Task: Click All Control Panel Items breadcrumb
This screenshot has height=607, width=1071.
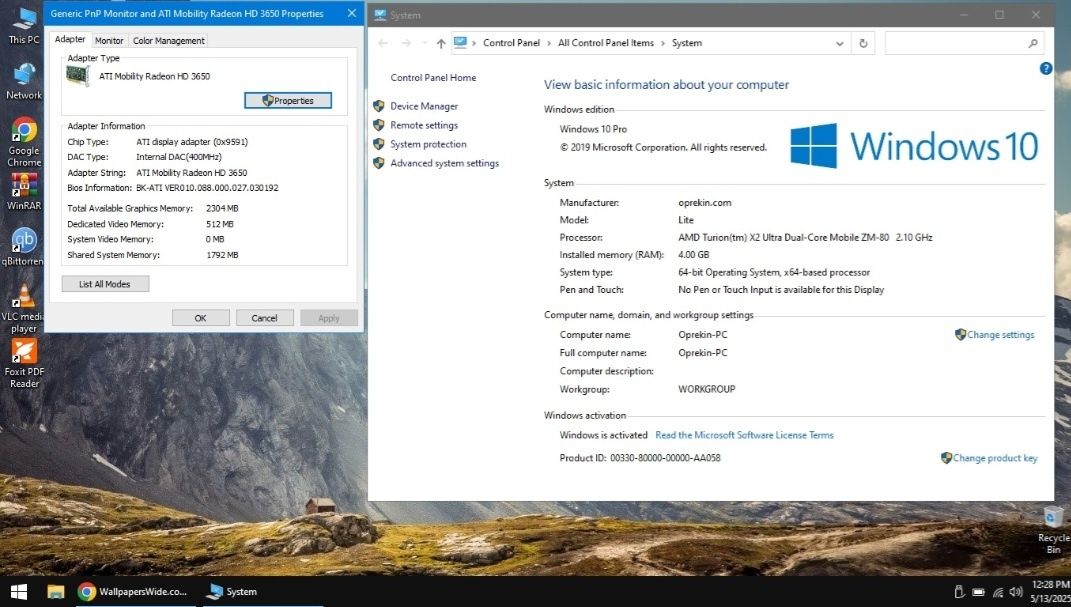Action: (x=606, y=42)
